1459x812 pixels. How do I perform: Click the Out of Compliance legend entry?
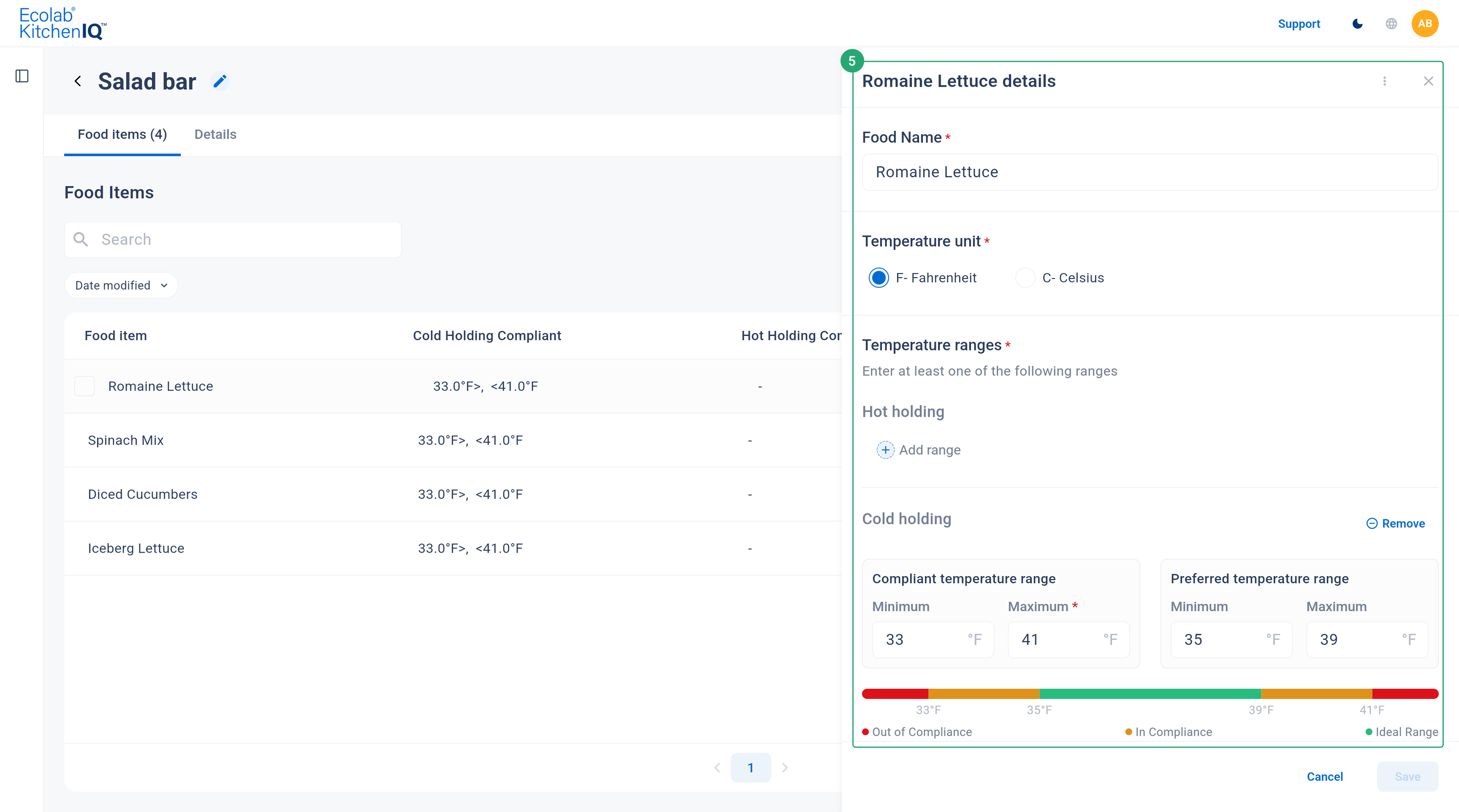(917, 732)
